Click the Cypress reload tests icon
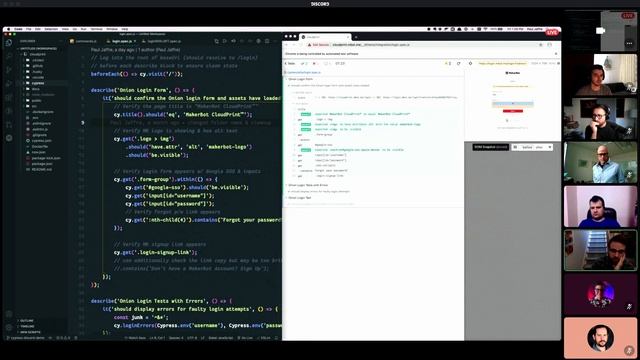Screen dimensions: 640x360 tap(458, 64)
